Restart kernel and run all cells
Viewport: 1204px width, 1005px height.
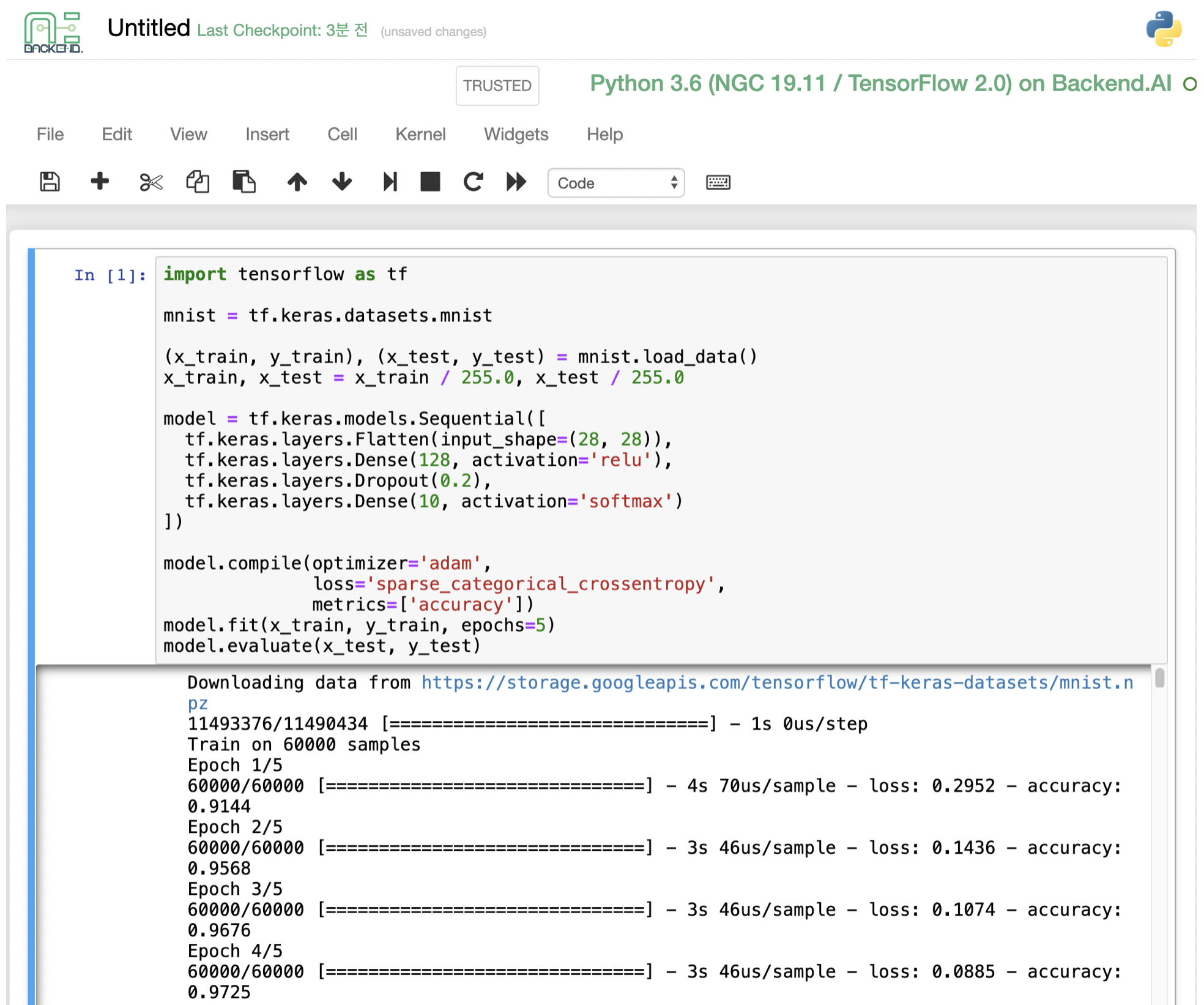[x=516, y=182]
